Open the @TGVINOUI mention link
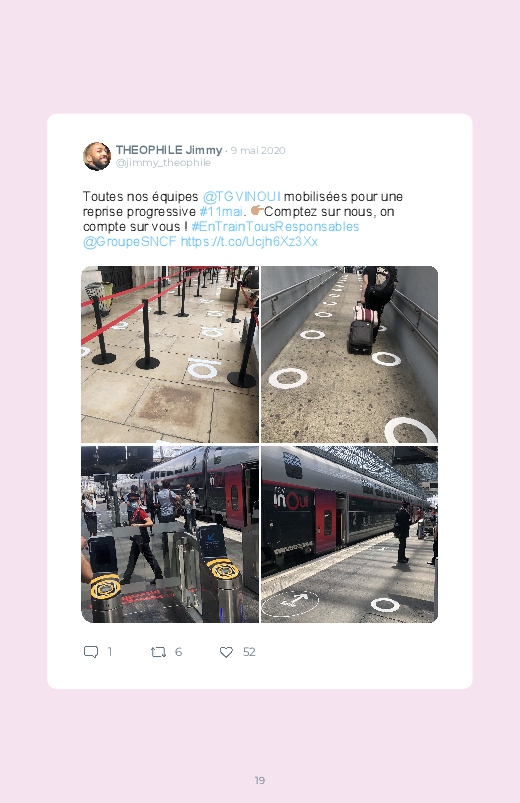The width and height of the screenshot is (520, 803). click(241, 197)
